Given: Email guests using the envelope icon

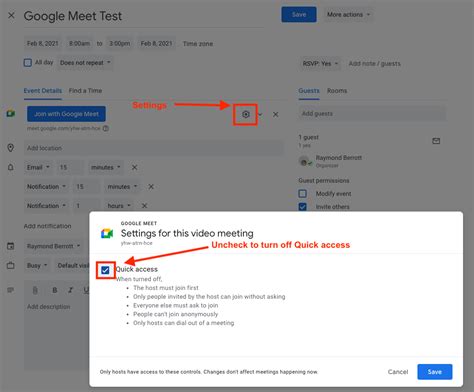Looking at the screenshot, I should click(436, 141).
